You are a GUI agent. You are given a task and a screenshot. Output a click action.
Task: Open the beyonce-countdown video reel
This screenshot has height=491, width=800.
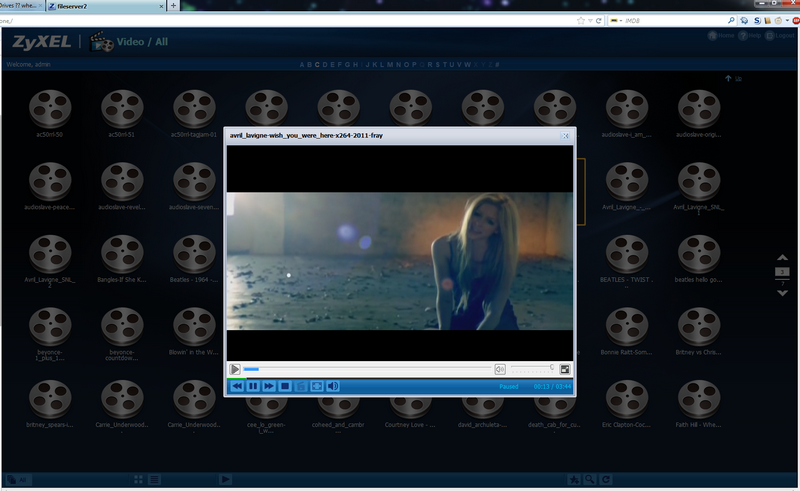coord(121,327)
